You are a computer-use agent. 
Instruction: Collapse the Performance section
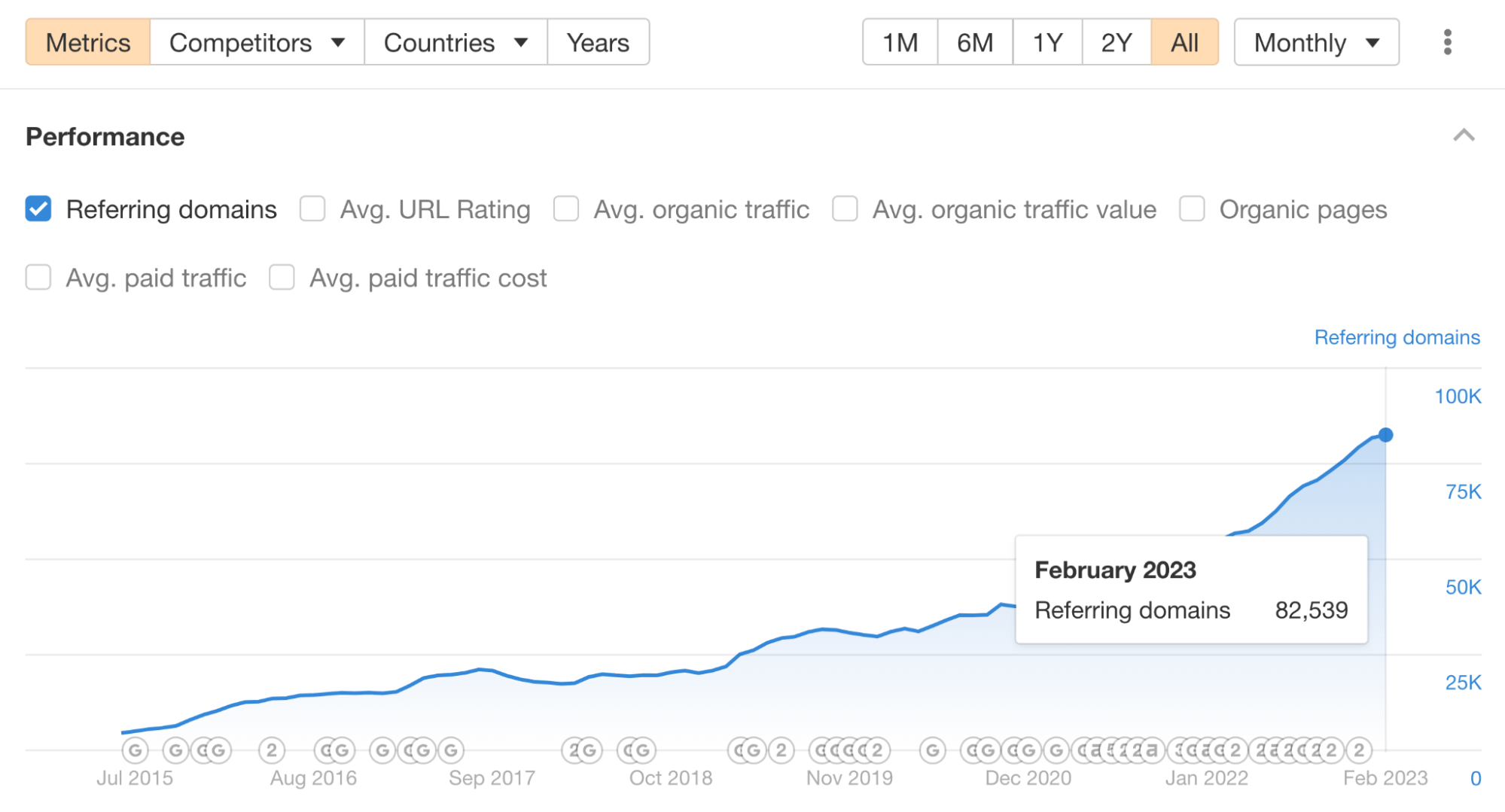point(1463,136)
